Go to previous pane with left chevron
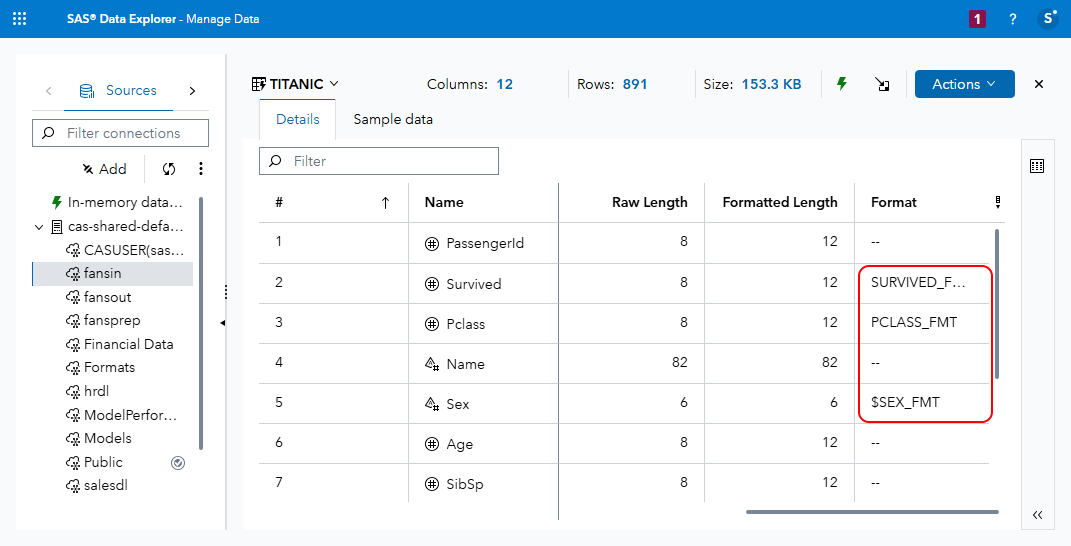Viewport: 1071px width, 546px height. coord(48,90)
